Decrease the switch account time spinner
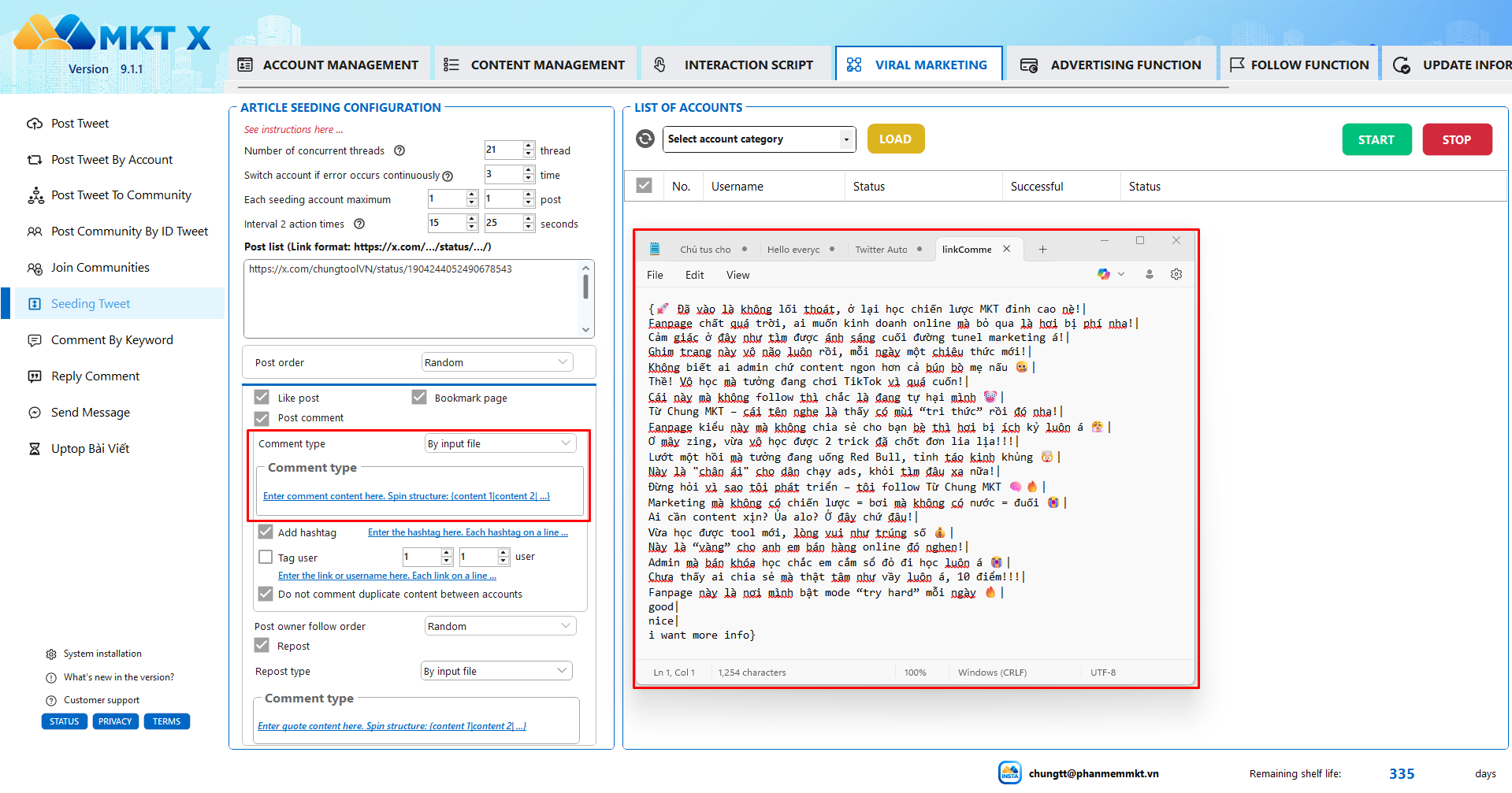1512x793 pixels. point(528,179)
